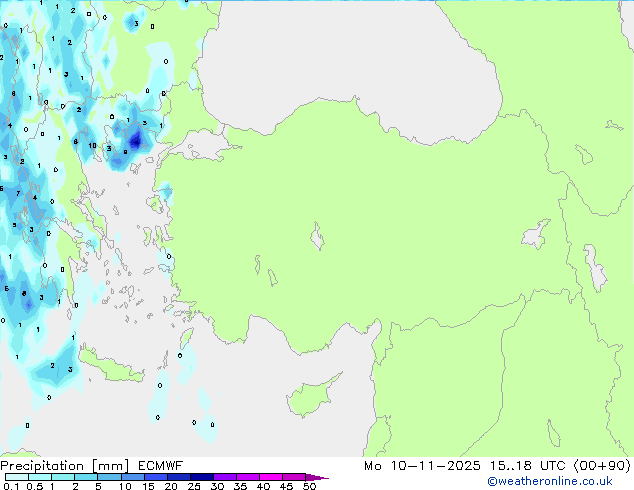The height and width of the screenshot is (490, 634).
Task: Click the '15' legend scale label
Action: [x=148, y=486]
